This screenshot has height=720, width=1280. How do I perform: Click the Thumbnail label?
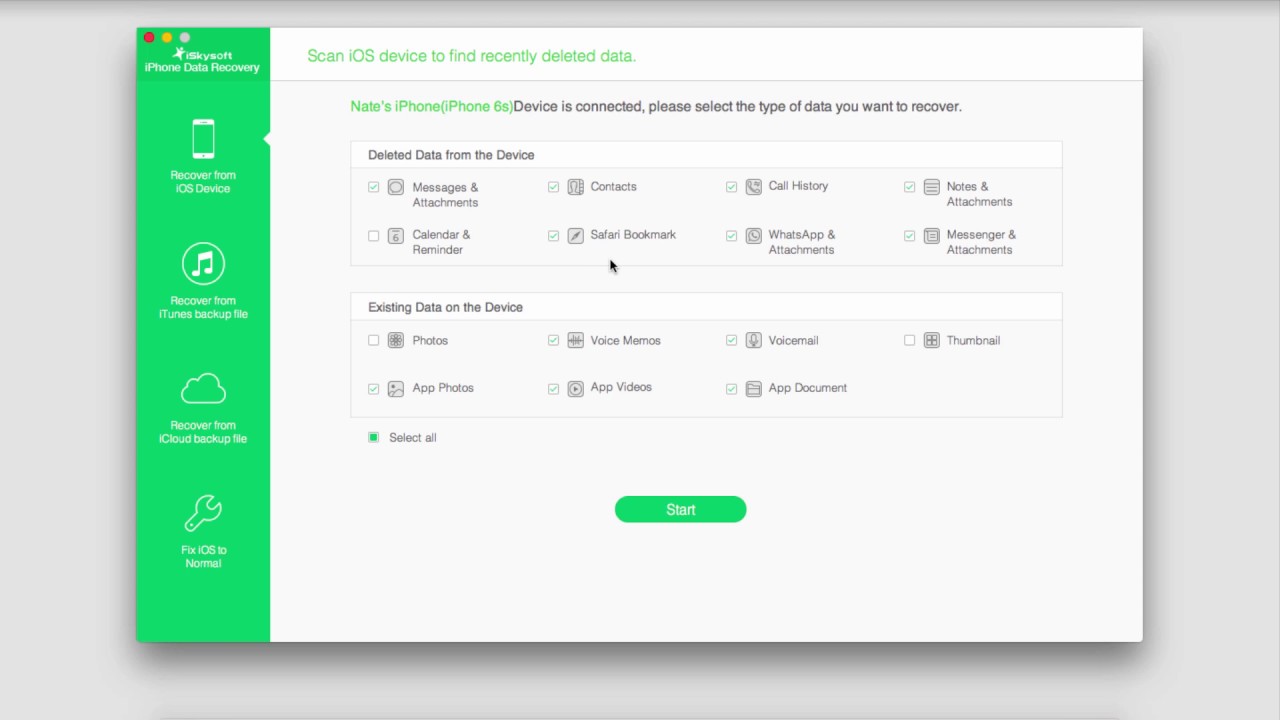pos(973,341)
